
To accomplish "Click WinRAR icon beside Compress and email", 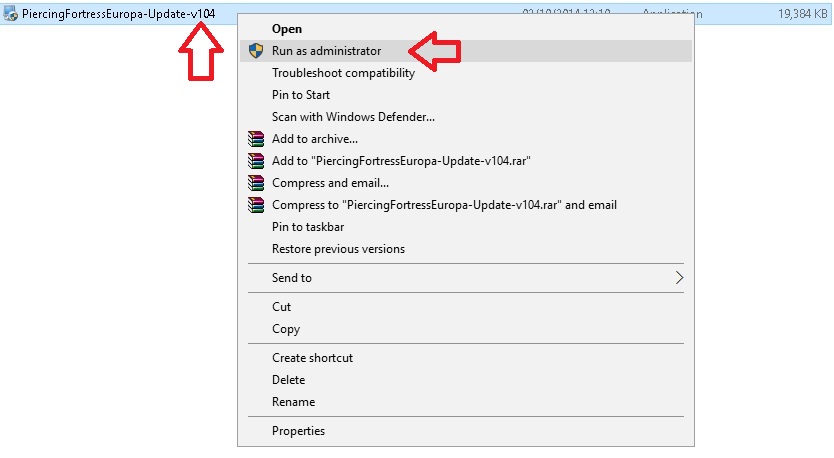I will coord(256,183).
